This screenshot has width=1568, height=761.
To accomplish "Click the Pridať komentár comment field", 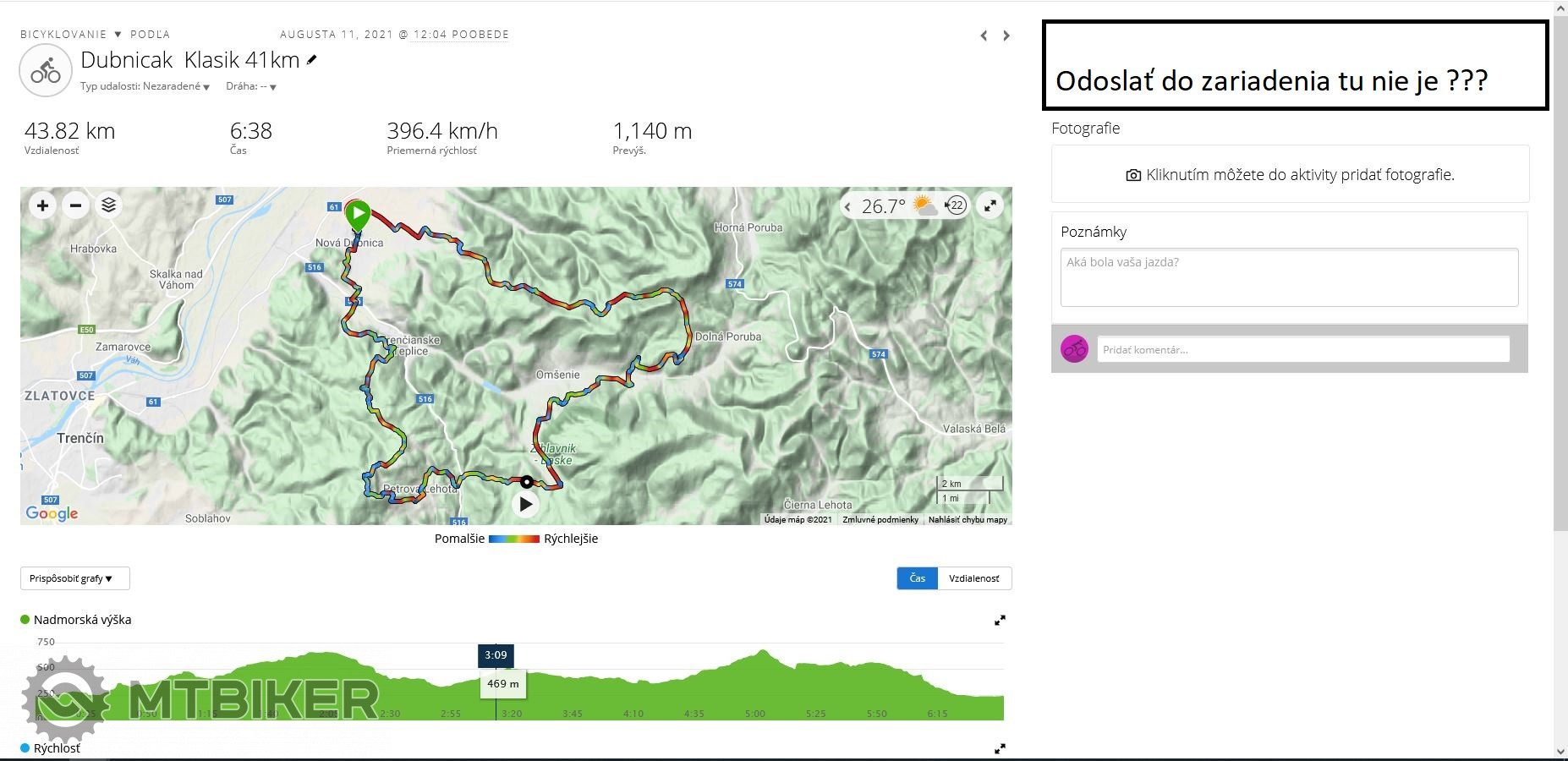I will click(1302, 349).
